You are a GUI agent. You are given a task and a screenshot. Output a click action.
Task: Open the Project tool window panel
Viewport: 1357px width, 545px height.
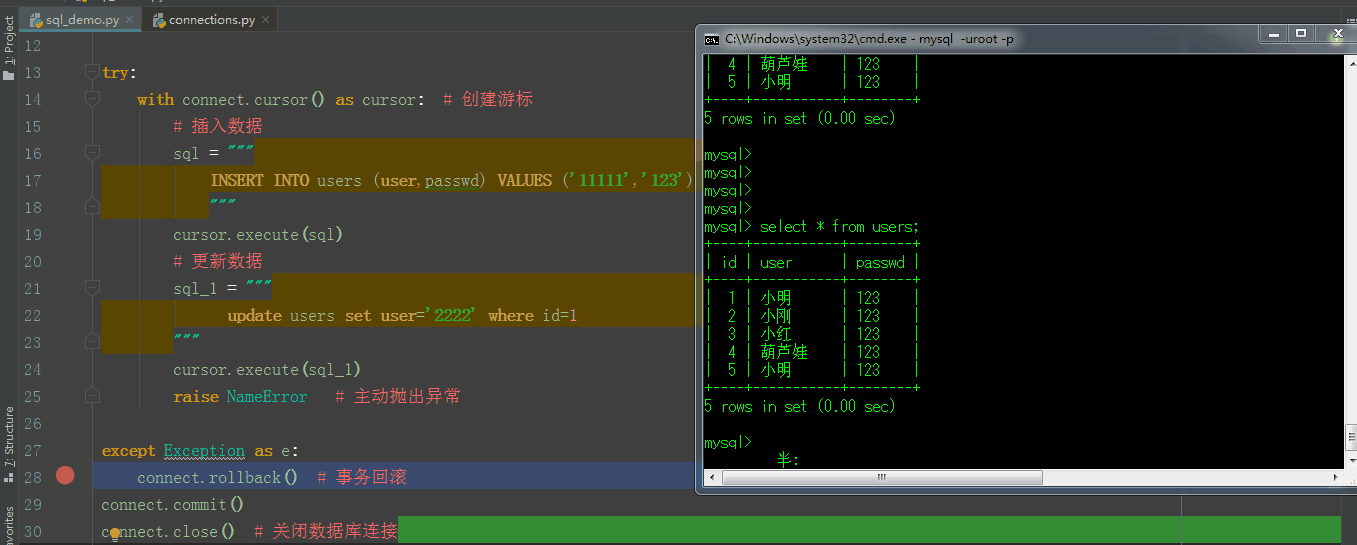[x=9, y=48]
